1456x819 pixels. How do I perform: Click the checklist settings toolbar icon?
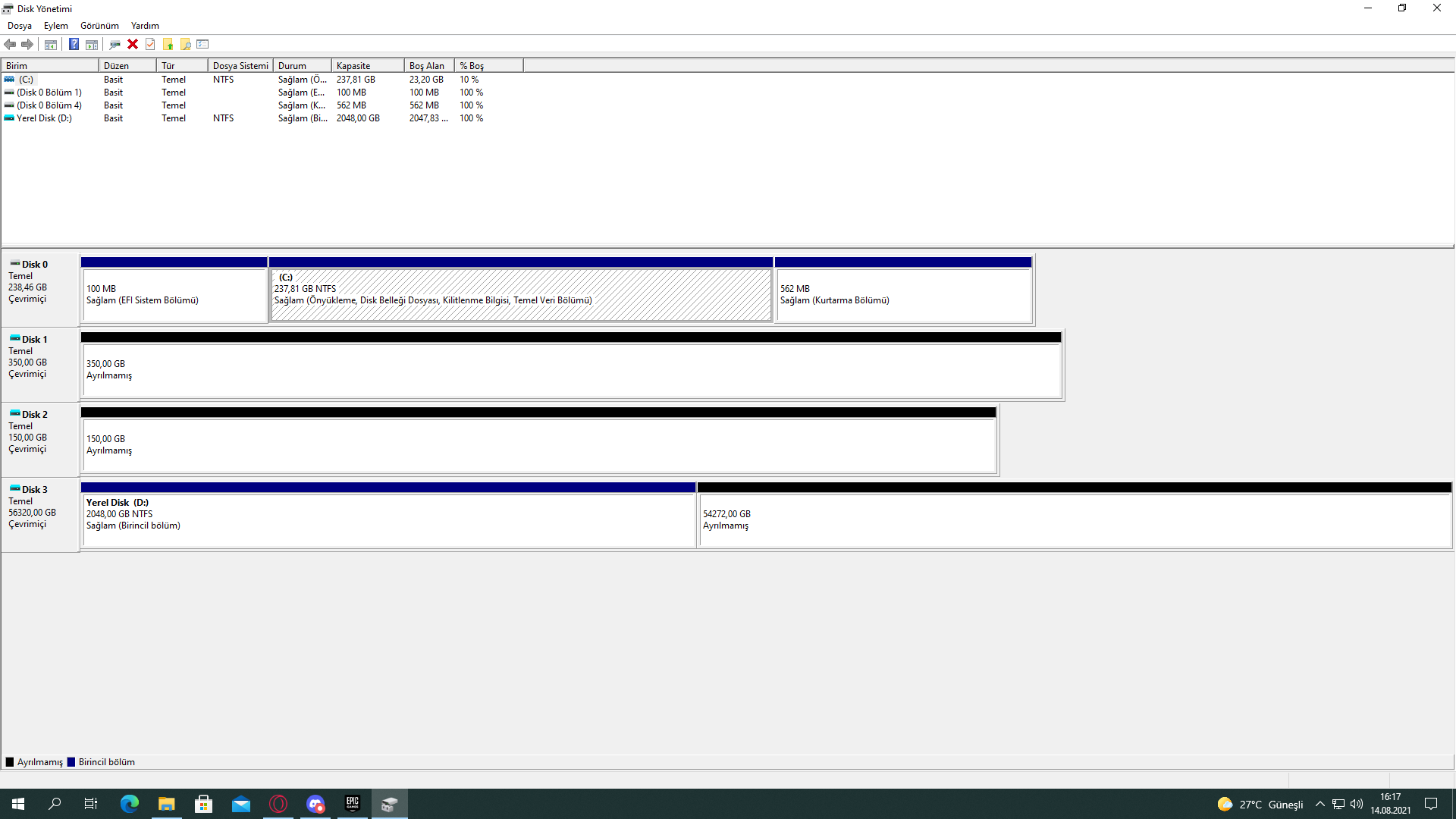tap(202, 44)
